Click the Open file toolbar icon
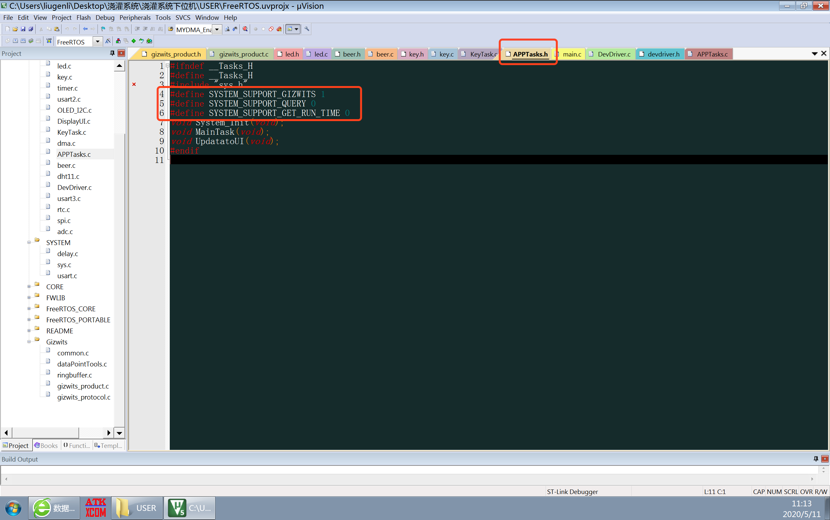The image size is (830, 520). point(15,29)
